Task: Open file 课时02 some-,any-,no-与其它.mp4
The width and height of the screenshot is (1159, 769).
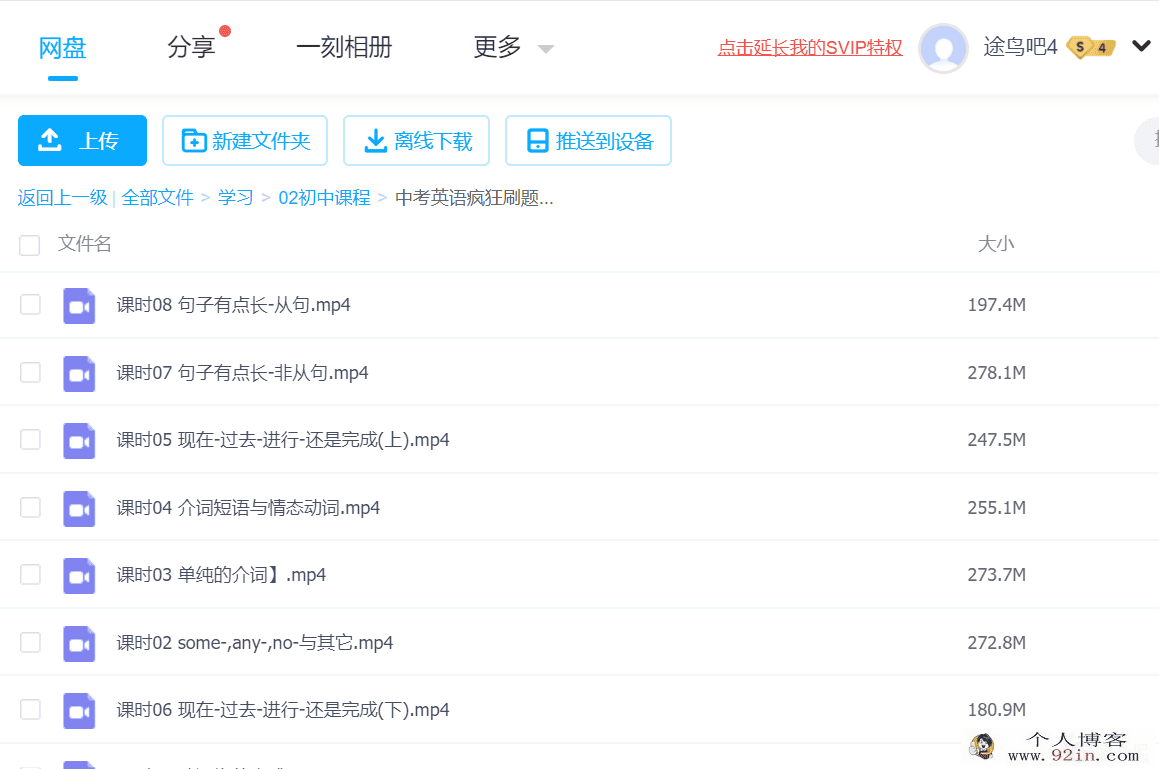Action: (x=255, y=643)
